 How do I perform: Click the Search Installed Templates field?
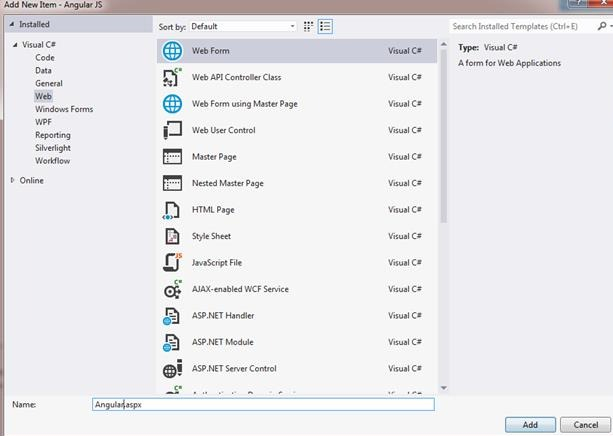pos(523,26)
